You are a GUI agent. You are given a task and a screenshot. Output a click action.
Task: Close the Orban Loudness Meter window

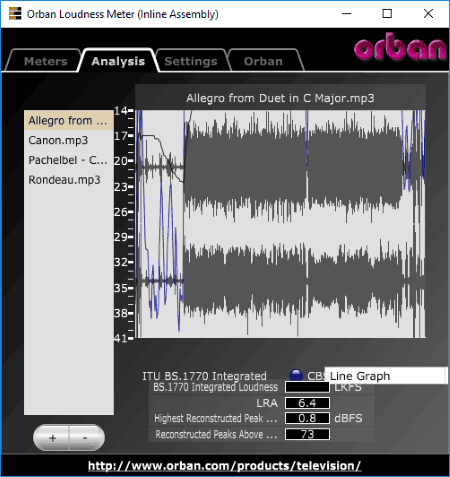428,14
